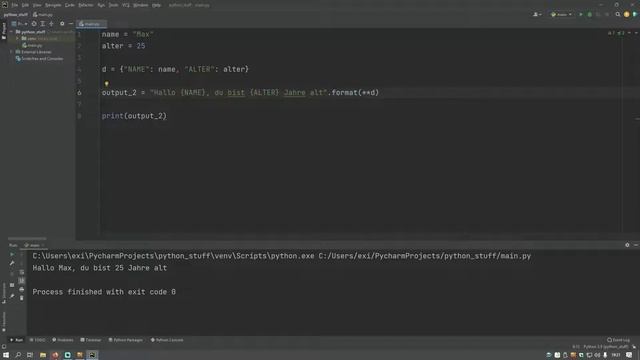
Task: Click the PyCharm taskbar icon
Action: pos(92,355)
